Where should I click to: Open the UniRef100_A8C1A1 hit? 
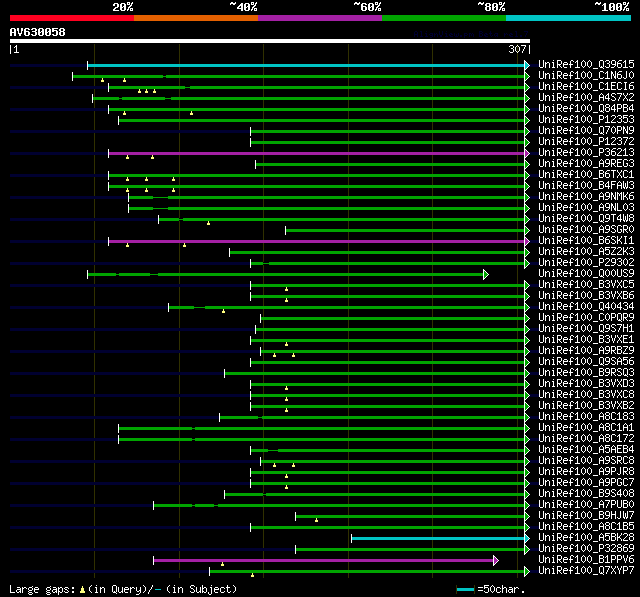586,428
